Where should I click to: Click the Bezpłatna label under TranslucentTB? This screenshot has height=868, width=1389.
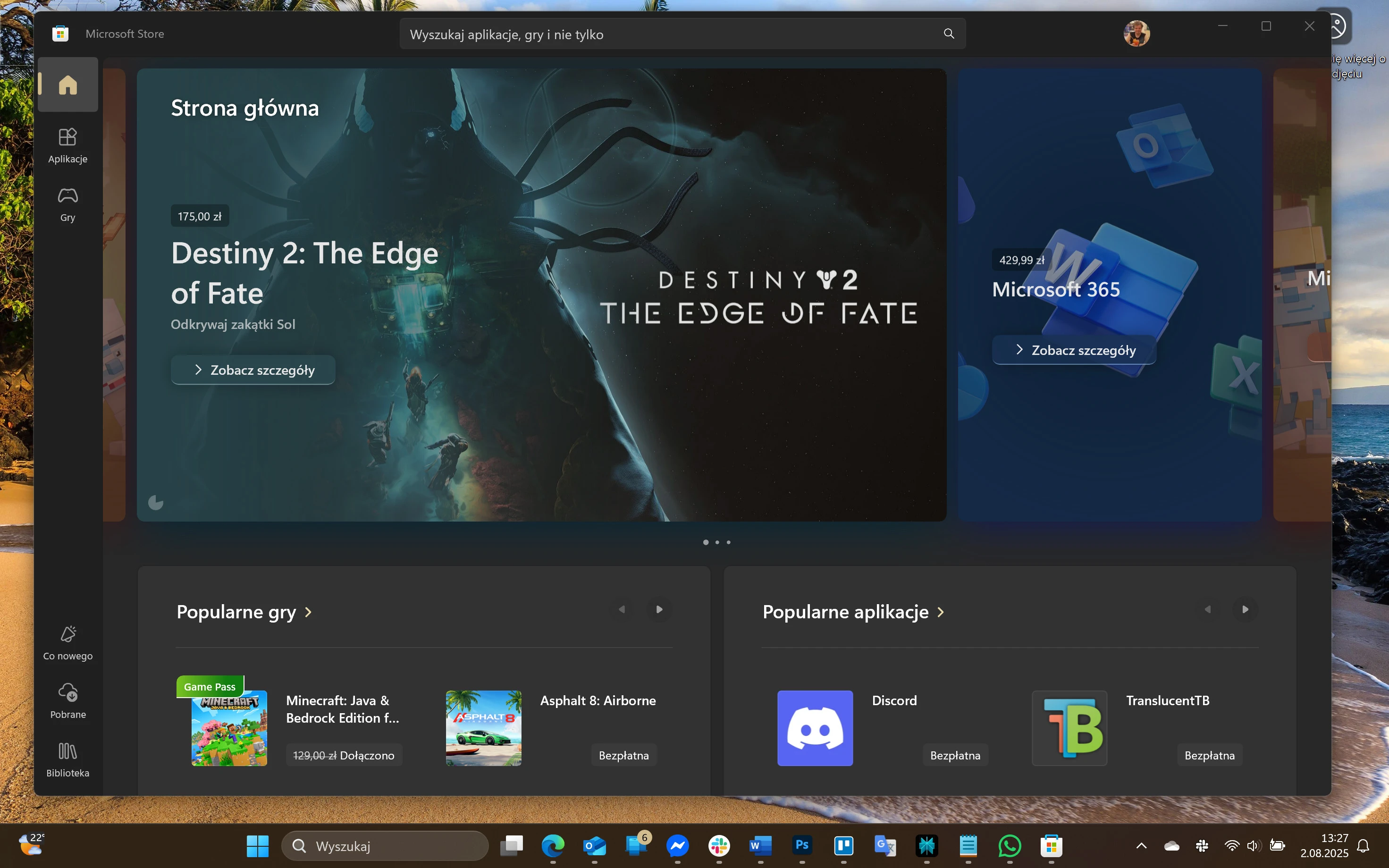(x=1209, y=756)
